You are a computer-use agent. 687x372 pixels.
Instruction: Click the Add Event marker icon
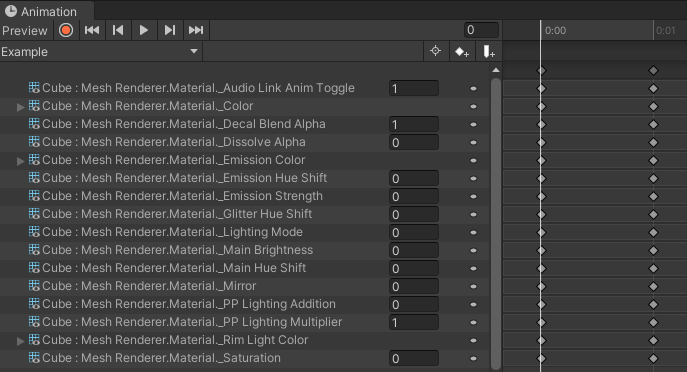point(489,52)
